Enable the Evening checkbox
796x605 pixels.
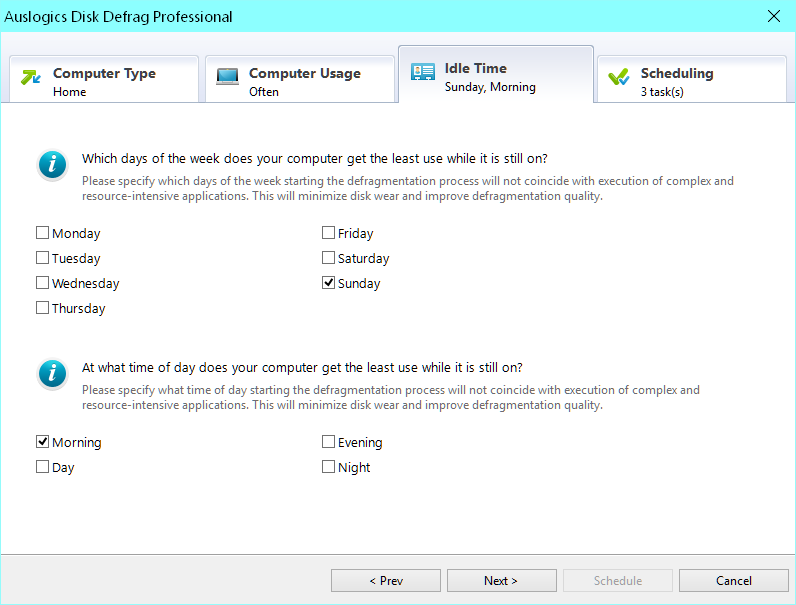click(x=328, y=442)
